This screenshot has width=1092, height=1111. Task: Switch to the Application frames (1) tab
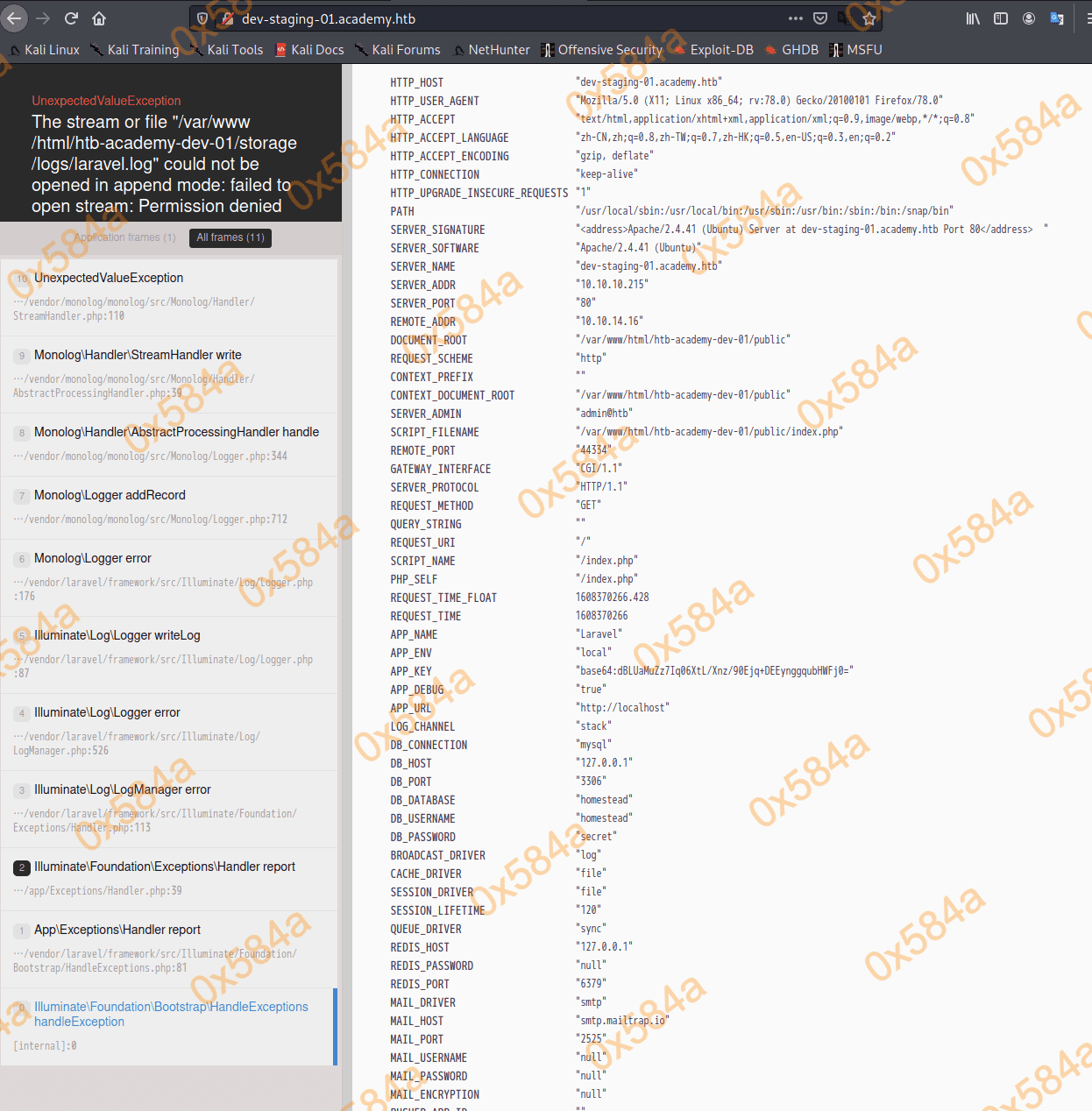click(x=124, y=237)
